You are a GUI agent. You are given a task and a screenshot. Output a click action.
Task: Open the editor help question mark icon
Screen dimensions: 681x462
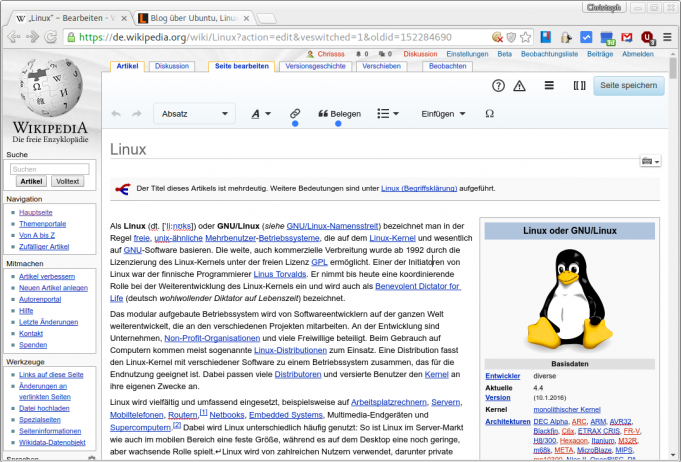498,86
